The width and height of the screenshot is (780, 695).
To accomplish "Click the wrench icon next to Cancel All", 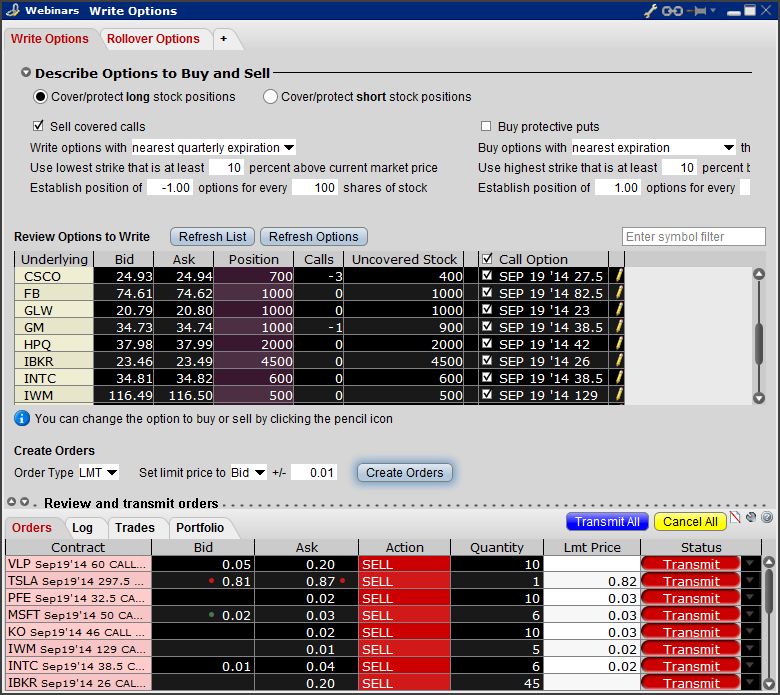I will (x=751, y=517).
